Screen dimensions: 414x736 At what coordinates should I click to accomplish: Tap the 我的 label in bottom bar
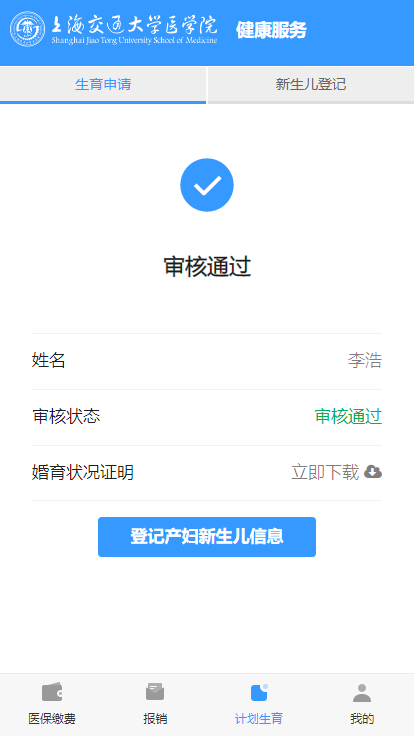[x=362, y=719]
